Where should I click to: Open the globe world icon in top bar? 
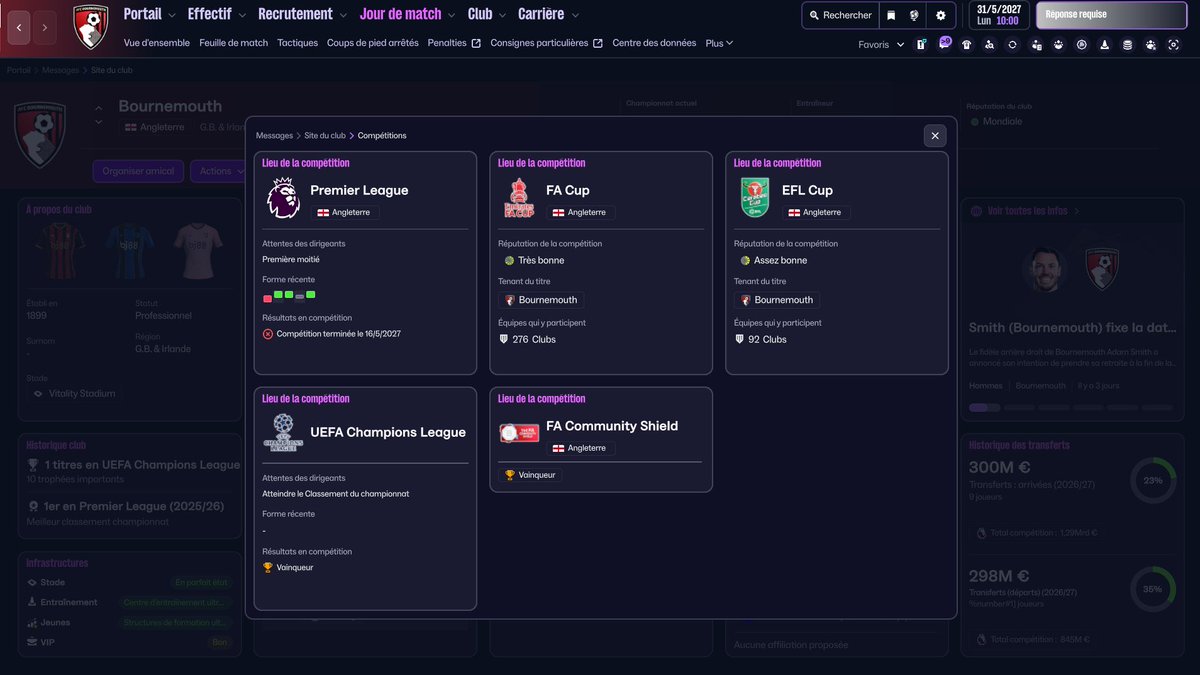point(914,16)
